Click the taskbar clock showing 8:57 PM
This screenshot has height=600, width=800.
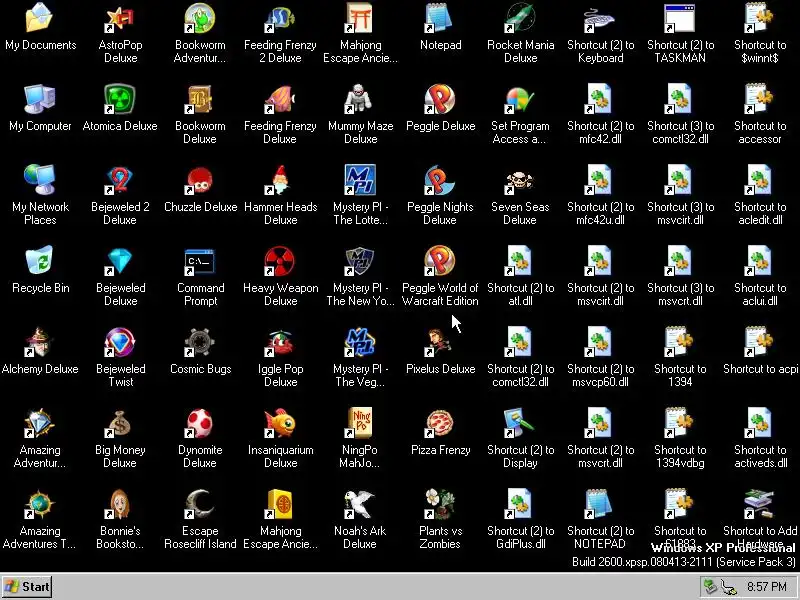[766, 587]
